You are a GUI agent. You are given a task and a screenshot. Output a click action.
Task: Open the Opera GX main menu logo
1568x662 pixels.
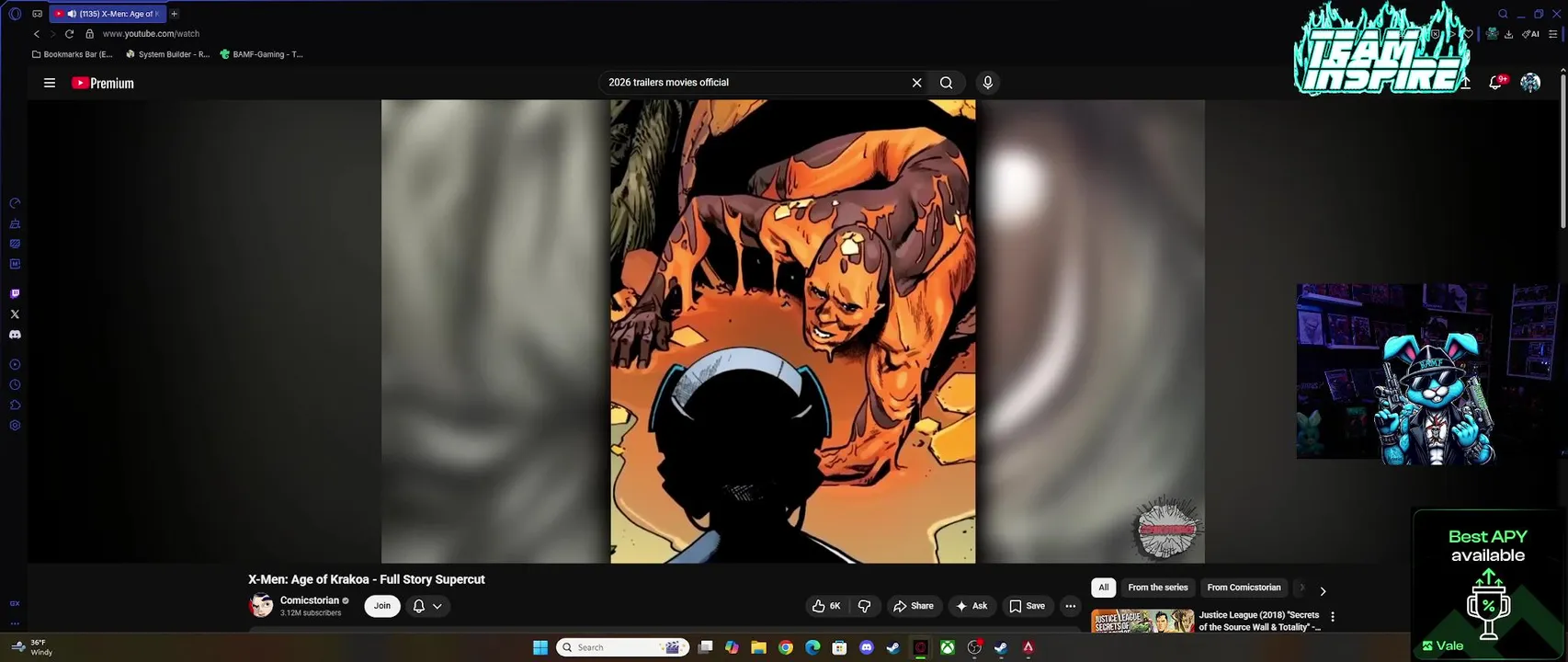pos(15,14)
